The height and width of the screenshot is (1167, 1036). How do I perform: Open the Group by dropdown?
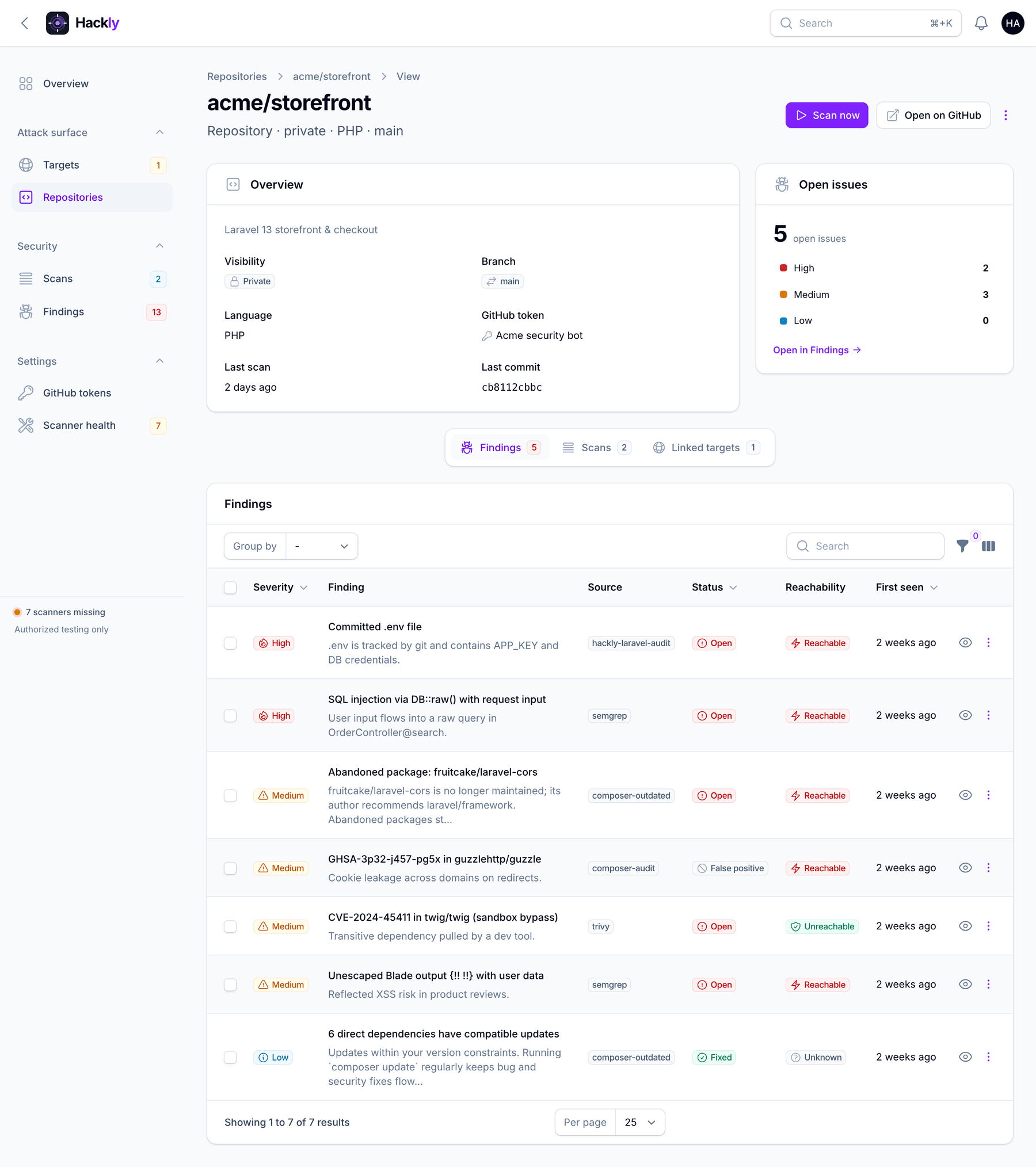point(322,546)
